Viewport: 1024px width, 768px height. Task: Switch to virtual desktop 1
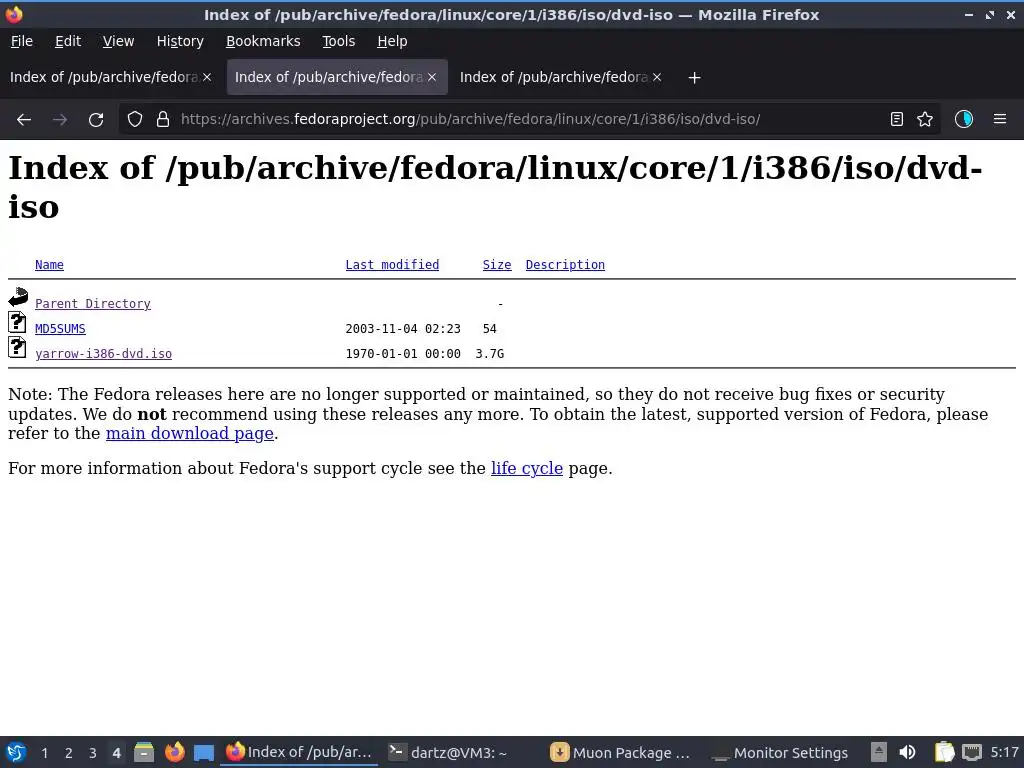tap(44, 753)
